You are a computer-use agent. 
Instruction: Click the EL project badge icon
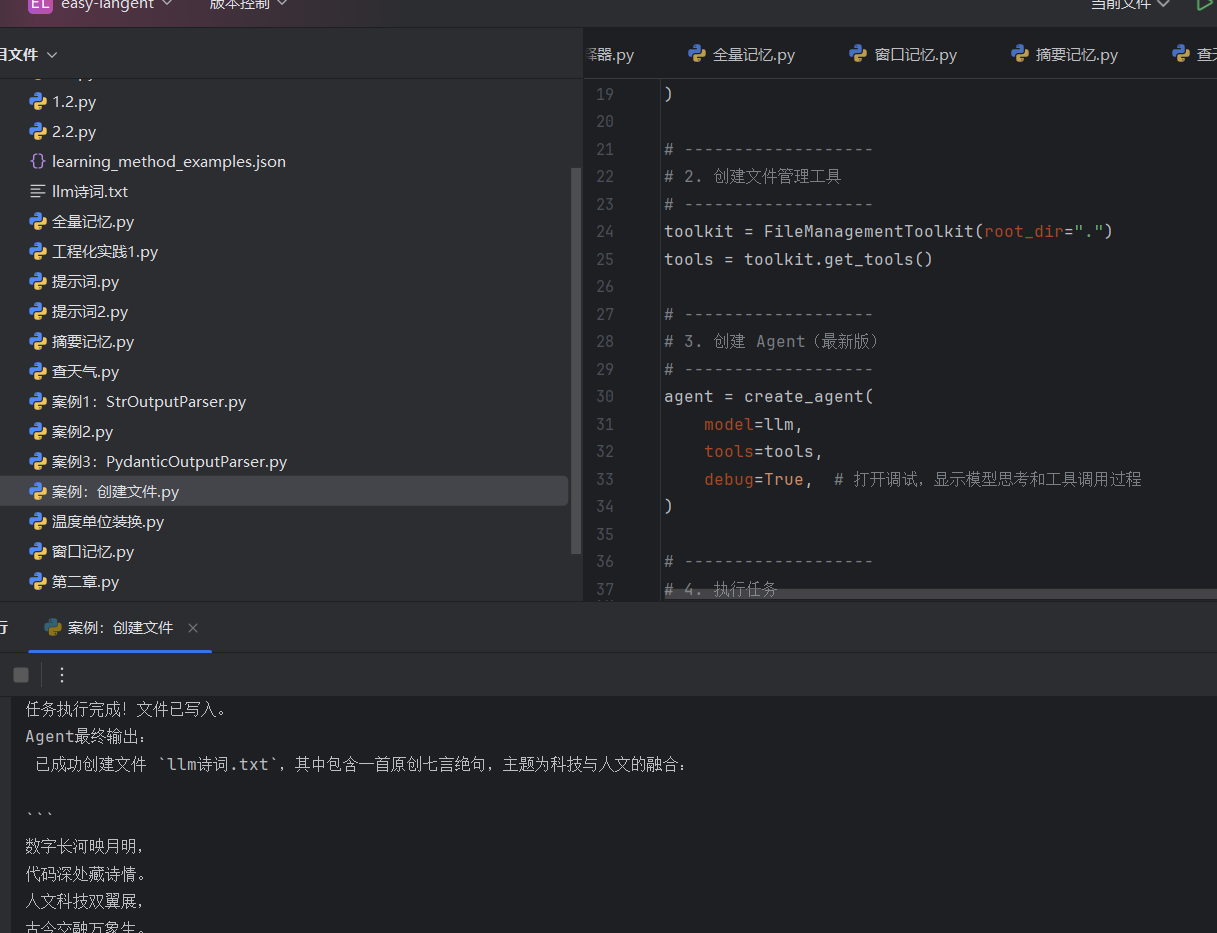[x=39, y=5]
